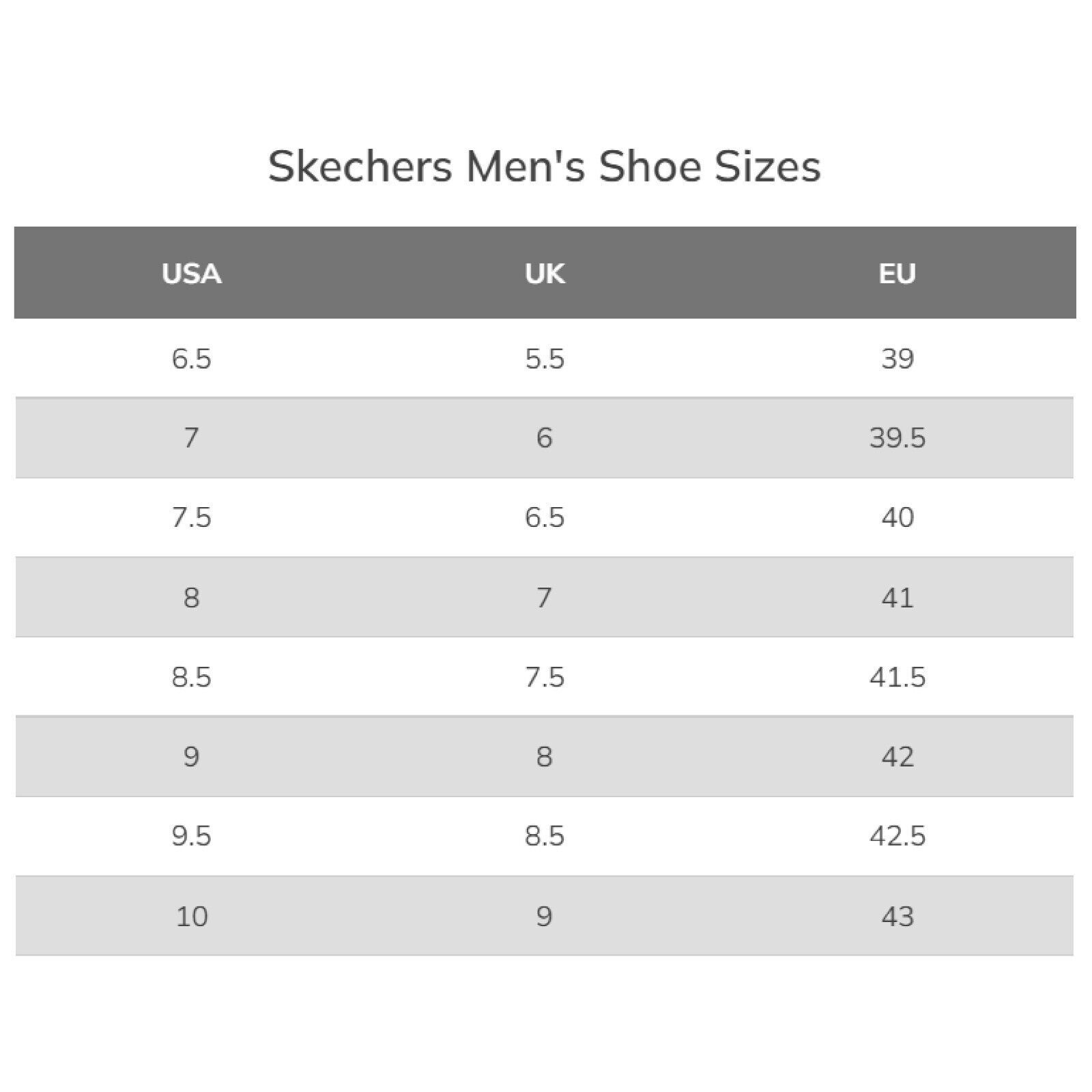Click the UK column header
This screenshot has height=1092, width=1092.
pyautogui.click(x=545, y=274)
